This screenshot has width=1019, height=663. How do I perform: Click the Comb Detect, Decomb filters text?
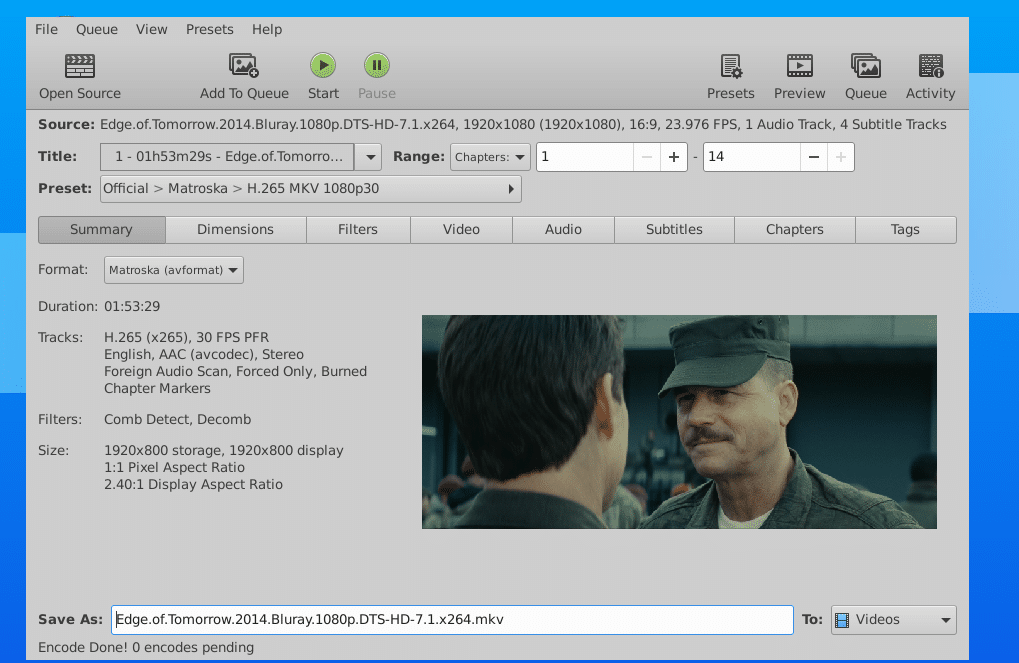(x=177, y=419)
